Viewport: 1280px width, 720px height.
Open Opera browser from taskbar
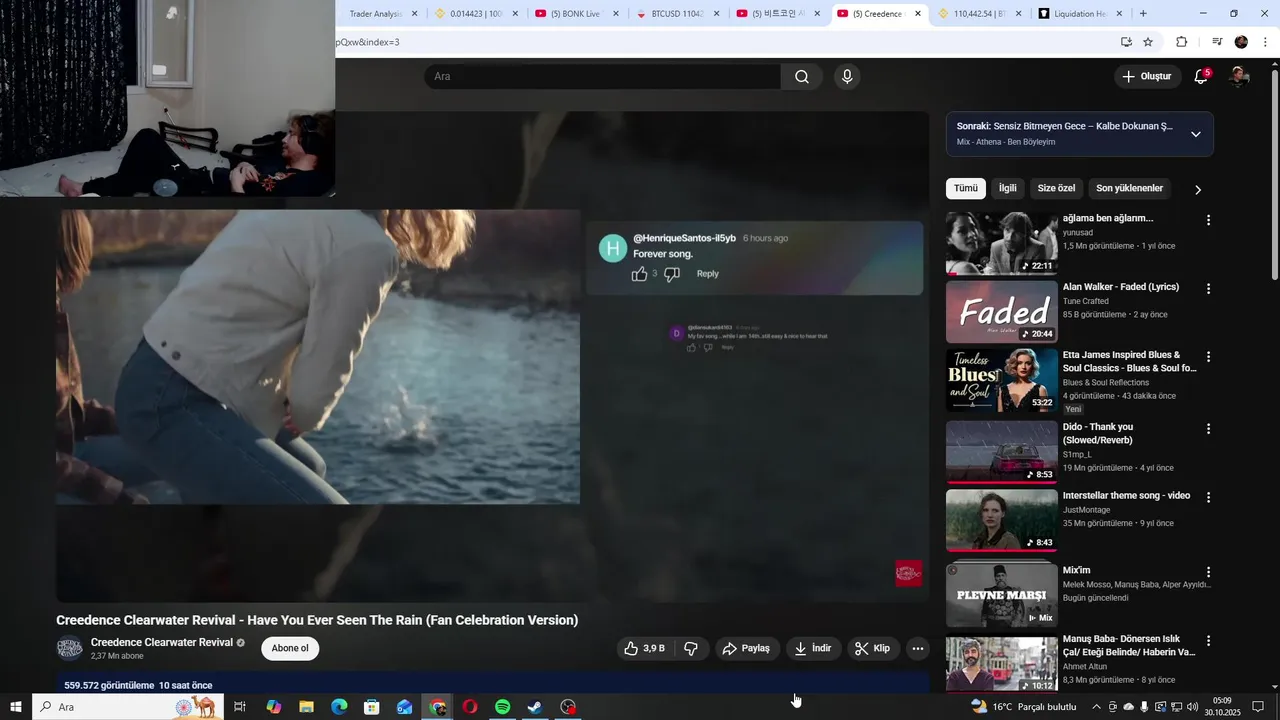[x=470, y=707]
